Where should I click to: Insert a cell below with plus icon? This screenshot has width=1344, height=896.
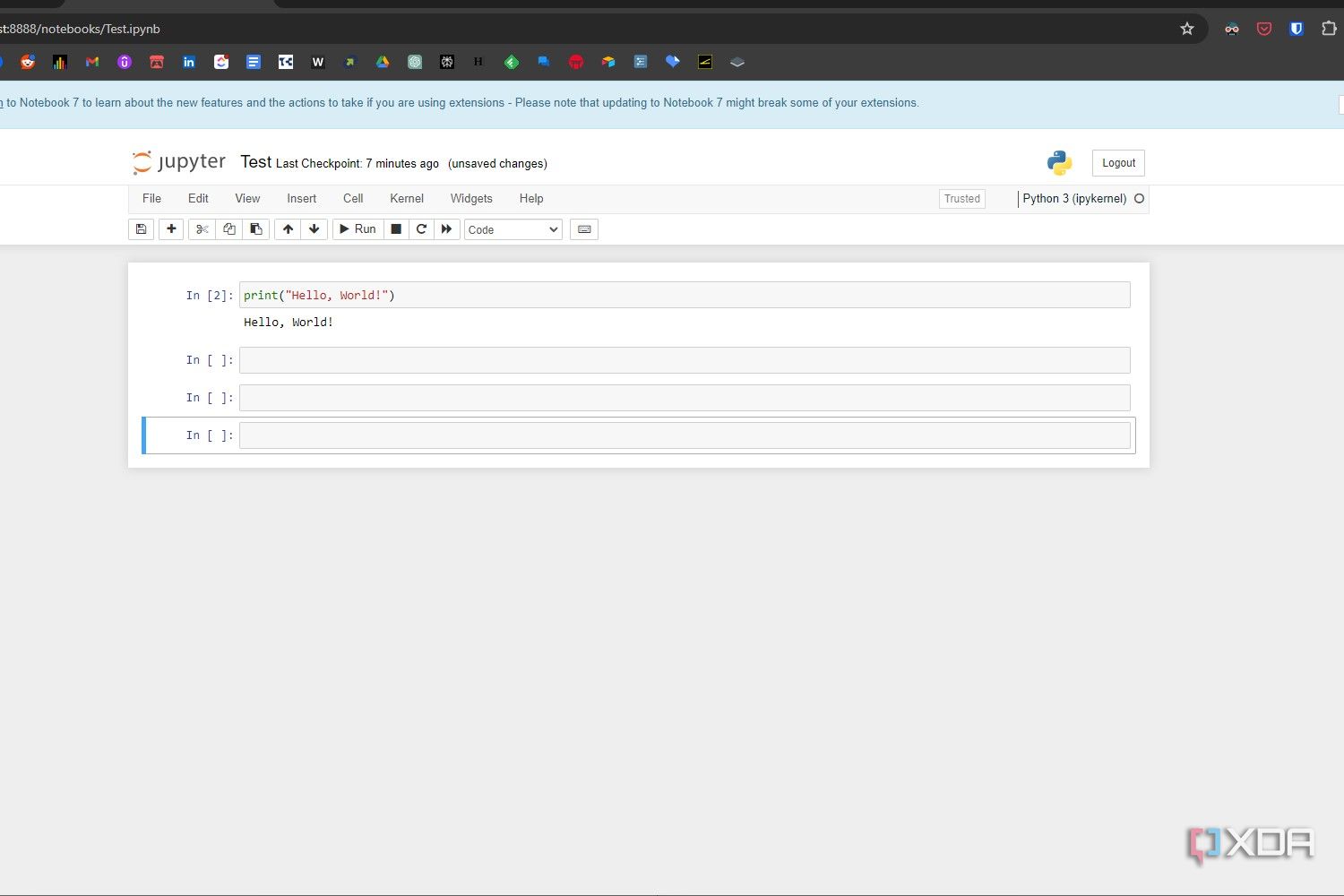171,229
